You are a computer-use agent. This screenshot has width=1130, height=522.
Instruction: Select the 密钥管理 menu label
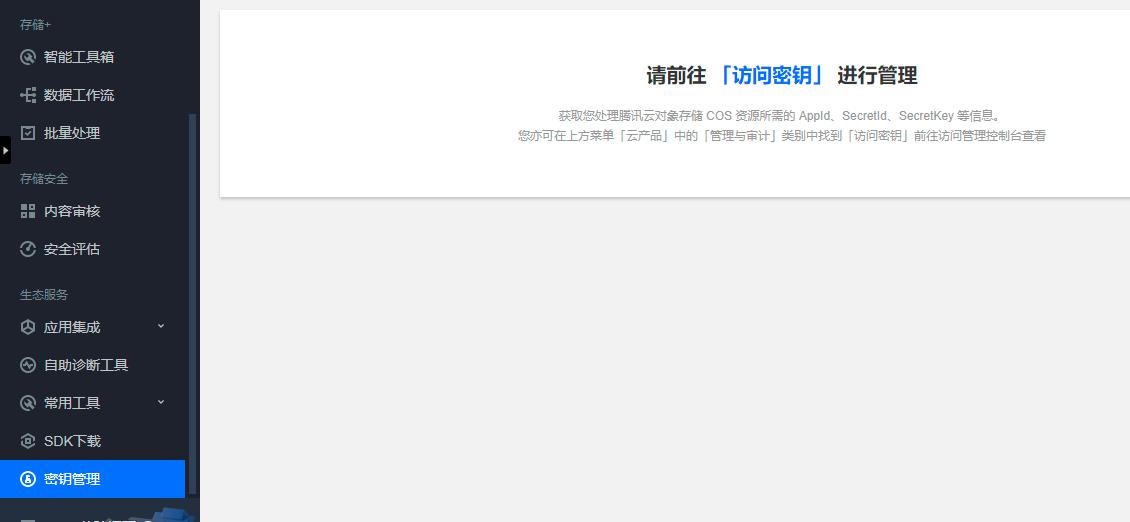[x=72, y=479]
